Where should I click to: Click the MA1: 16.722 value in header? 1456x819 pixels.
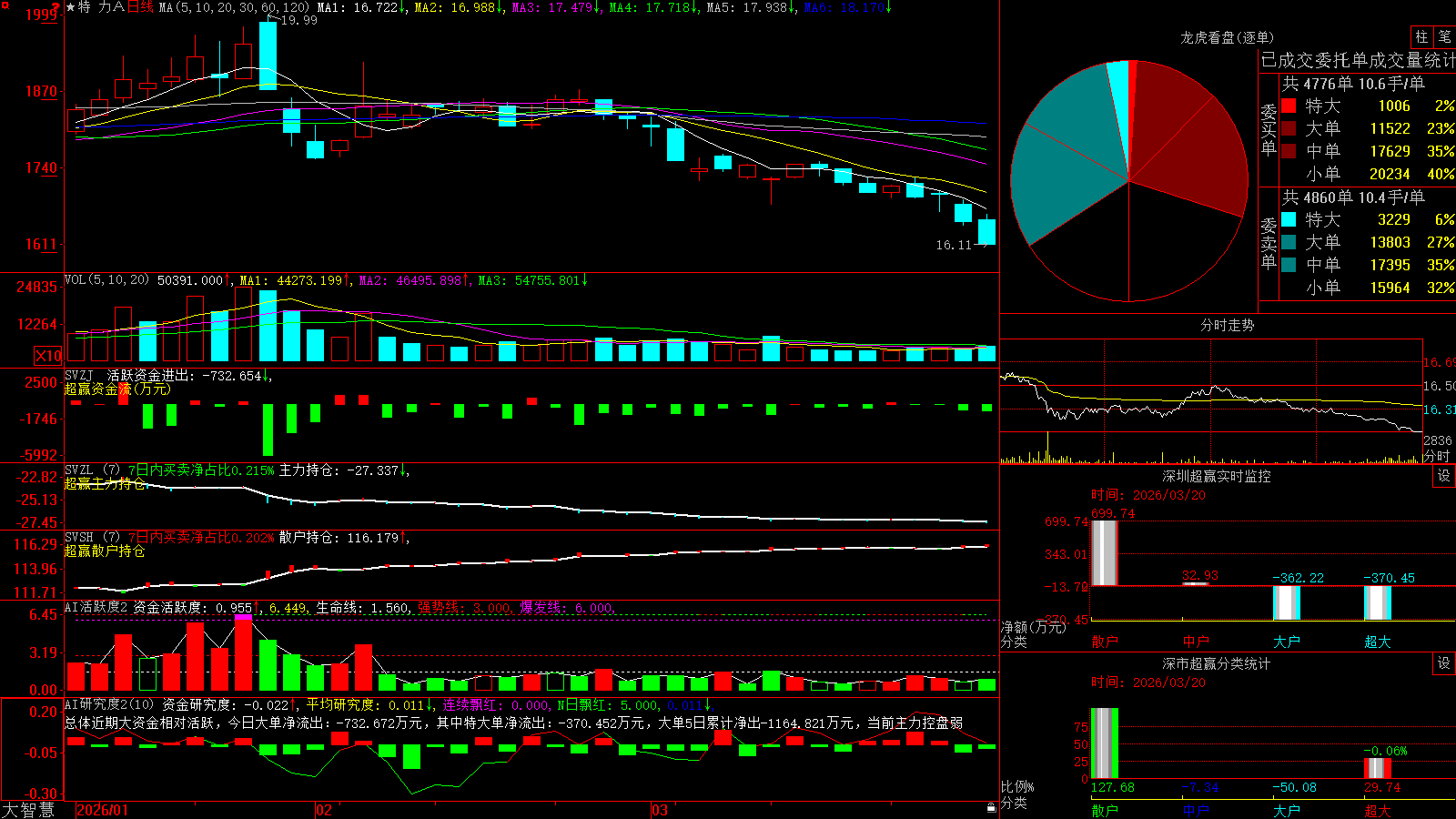[x=361, y=7]
